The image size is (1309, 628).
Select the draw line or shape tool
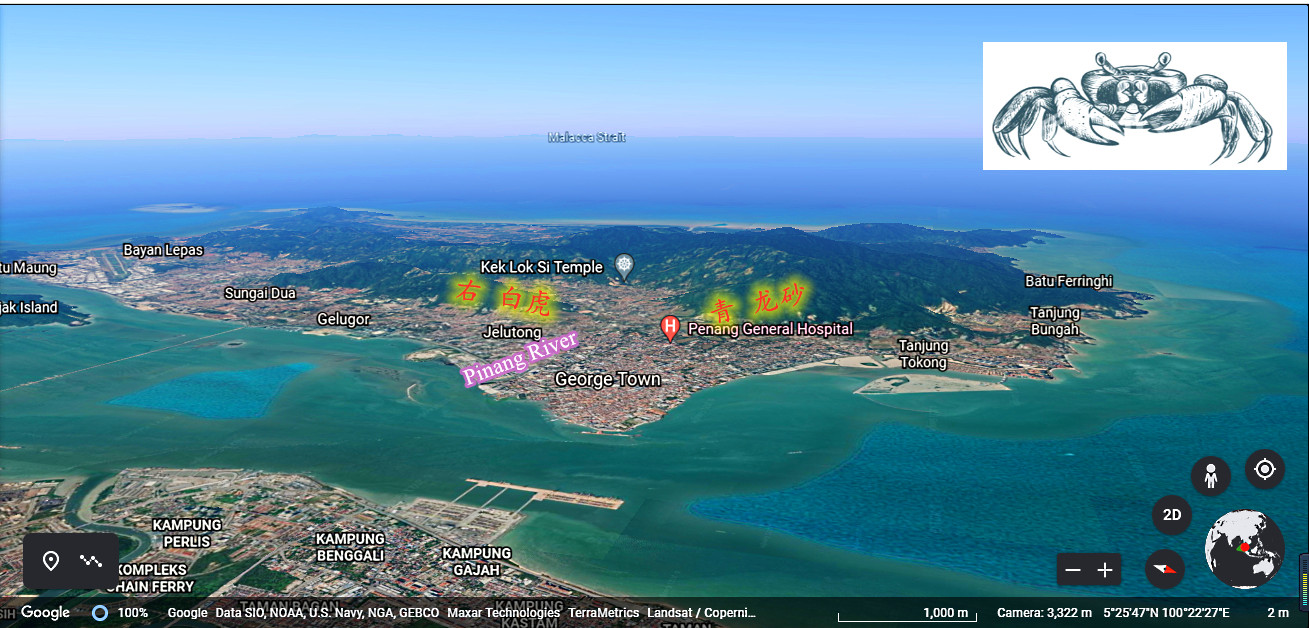tap(92, 561)
